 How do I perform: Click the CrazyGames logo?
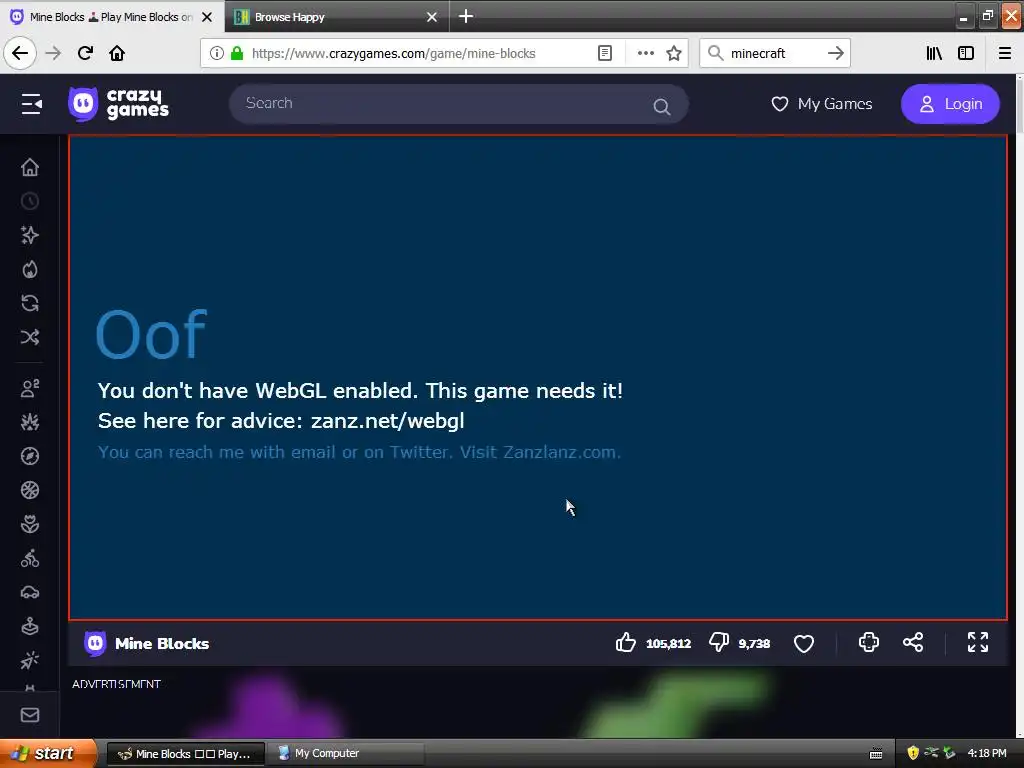tap(119, 104)
